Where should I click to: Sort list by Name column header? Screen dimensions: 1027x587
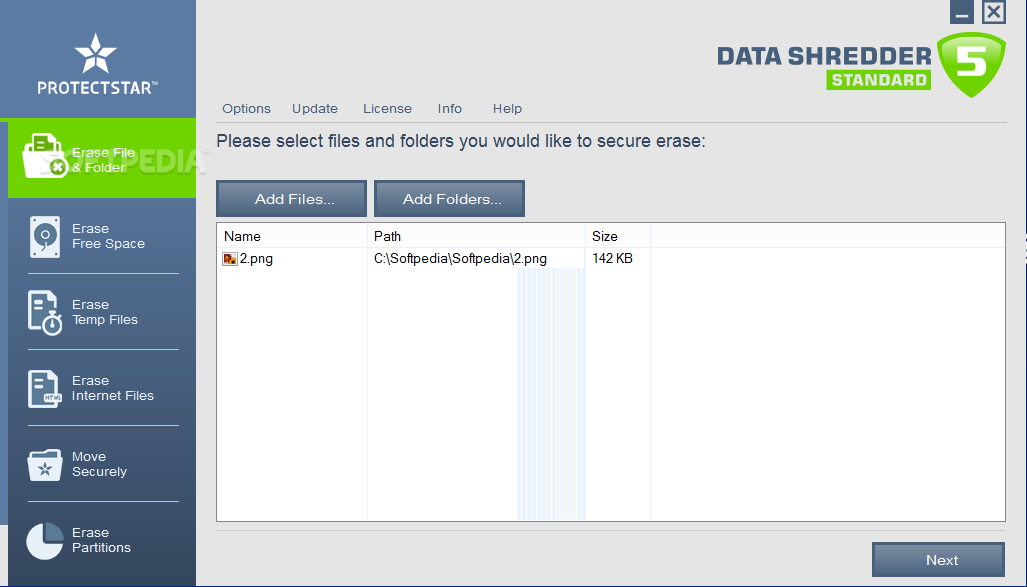[x=292, y=236]
